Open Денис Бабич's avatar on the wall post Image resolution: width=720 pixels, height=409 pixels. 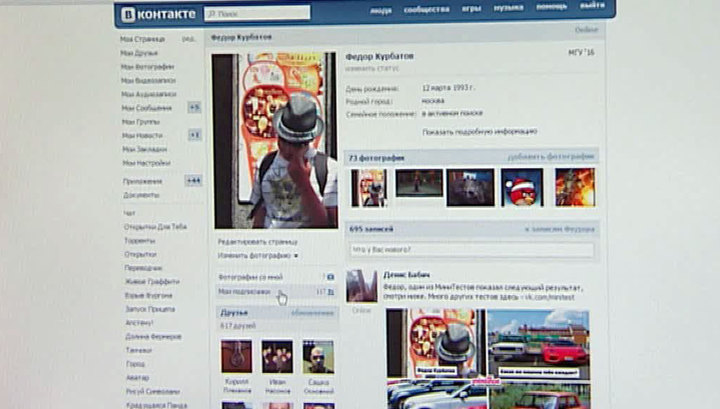pos(361,287)
